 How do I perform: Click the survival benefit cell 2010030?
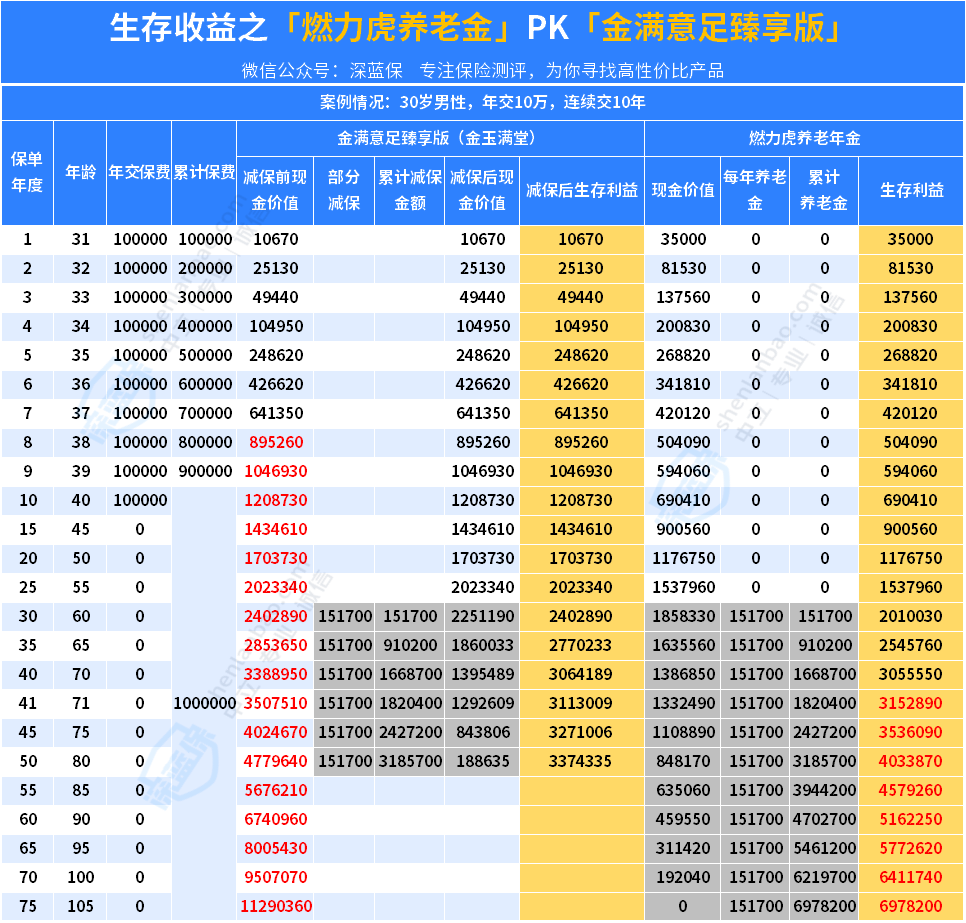[911, 616]
